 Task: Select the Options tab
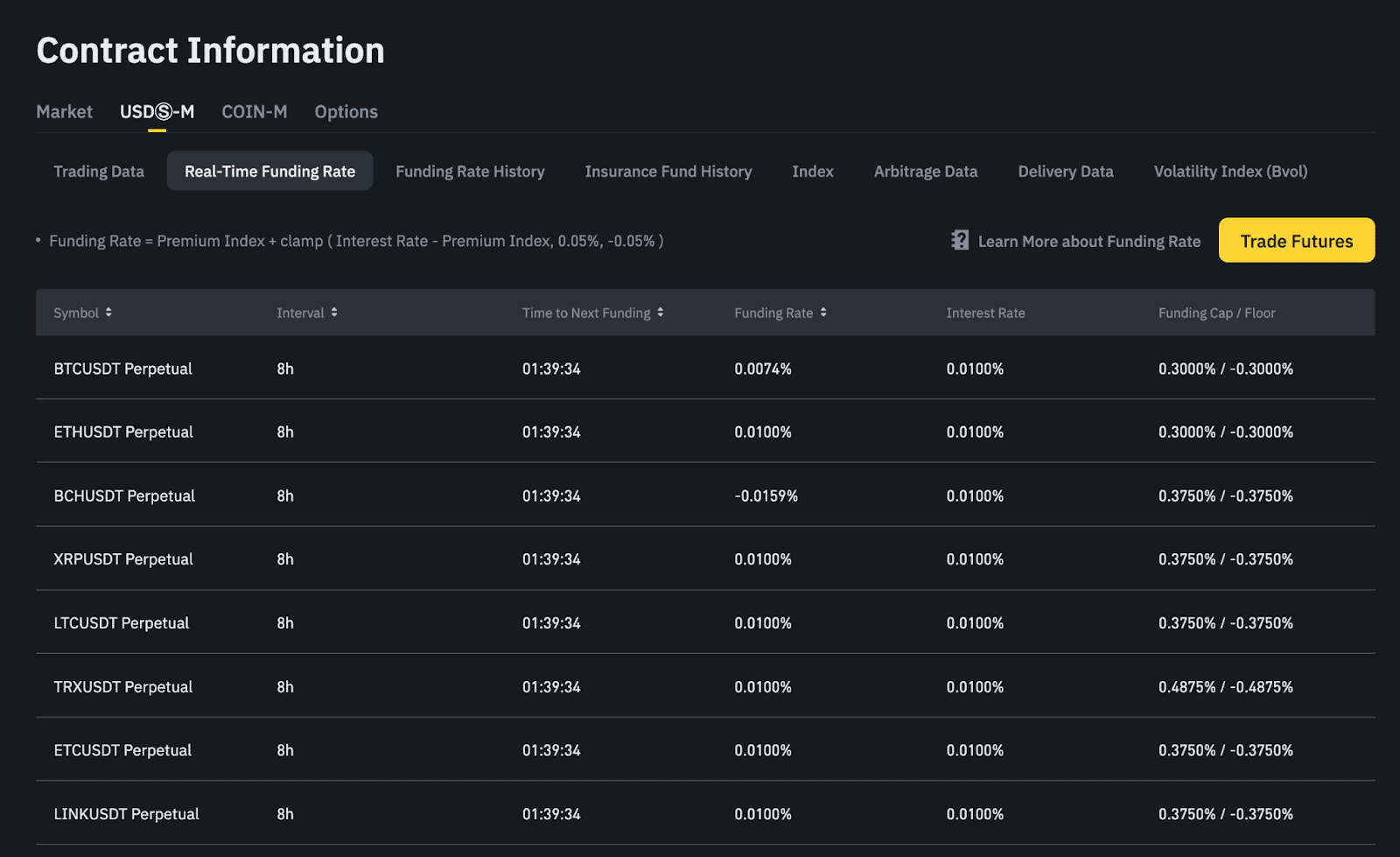[x=346, y=112]
